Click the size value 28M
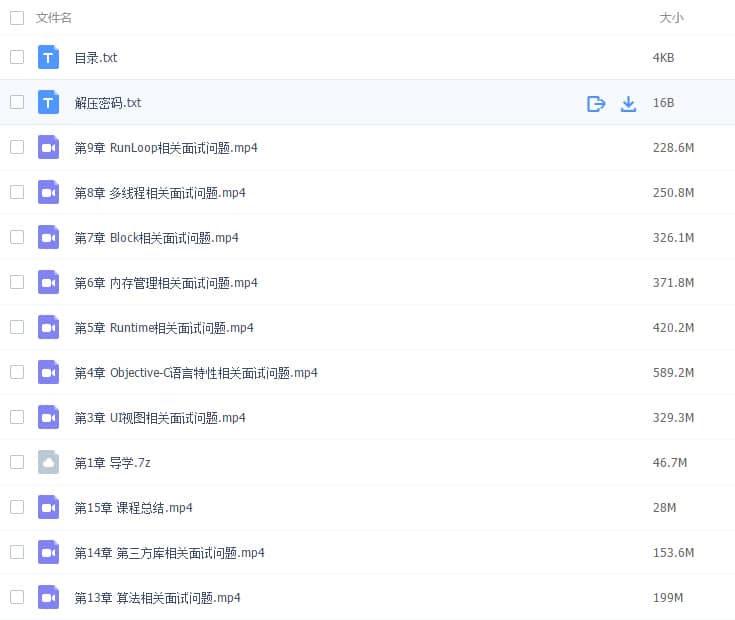Screen dimensions: 735x620 (664, 508)
